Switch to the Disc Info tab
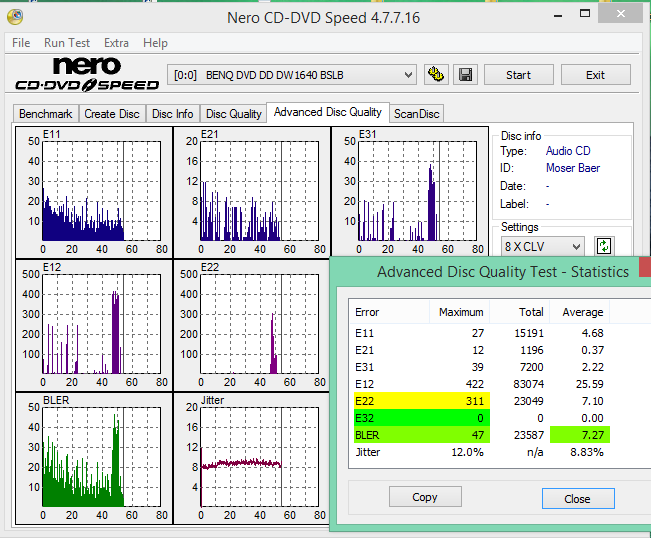 [x=173, y=114]
